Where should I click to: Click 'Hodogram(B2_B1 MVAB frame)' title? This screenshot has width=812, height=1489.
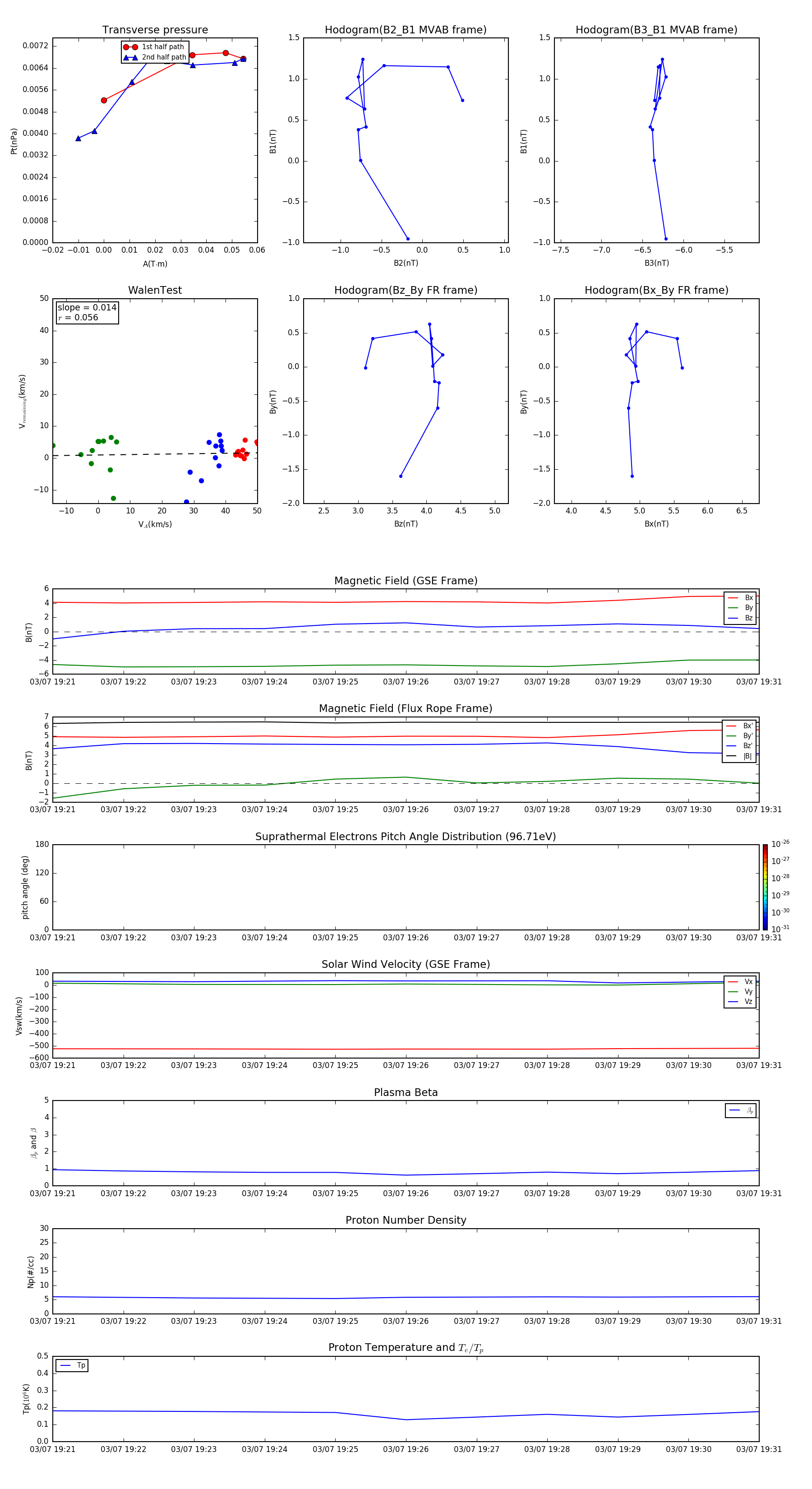[x=406, y=30]
